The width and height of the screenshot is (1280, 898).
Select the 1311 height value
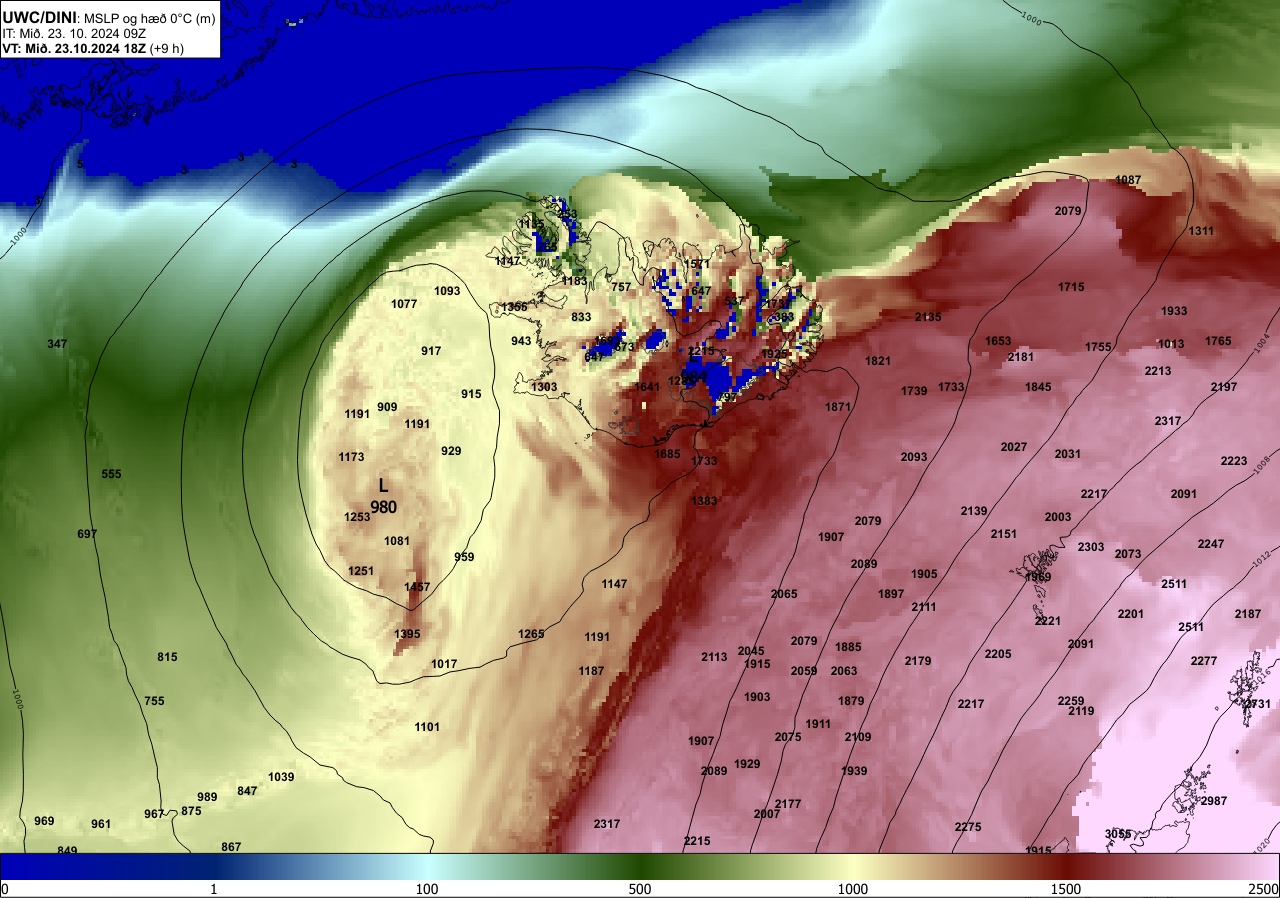point(1201,231)
